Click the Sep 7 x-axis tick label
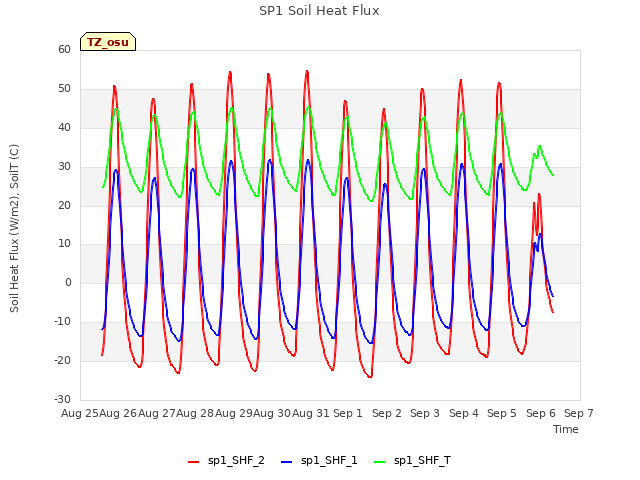This screenshot has height=480, width=640. click(x=579, y=413)
